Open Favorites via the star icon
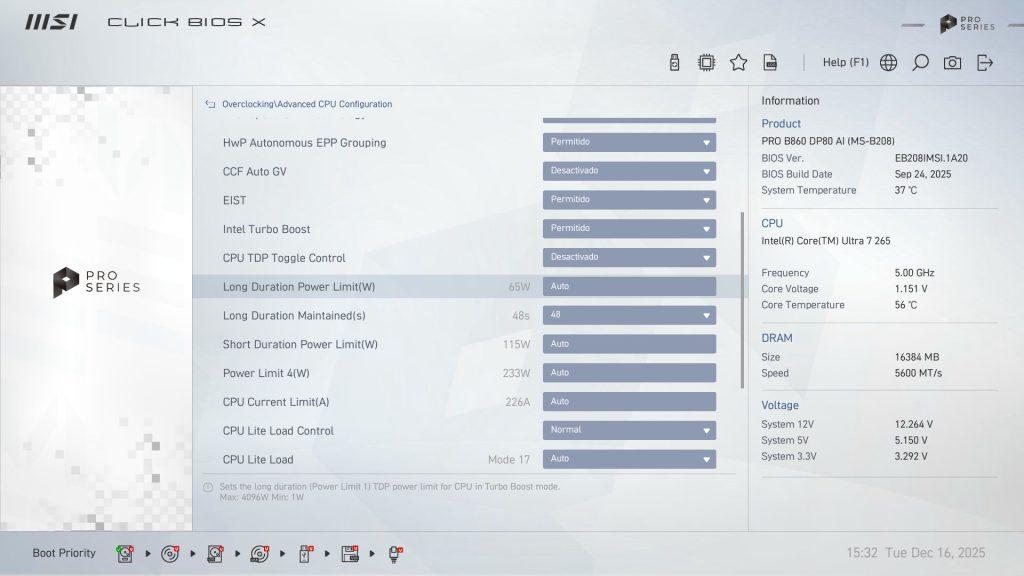Screen dimensions: 1024x576 coord(739,63)
